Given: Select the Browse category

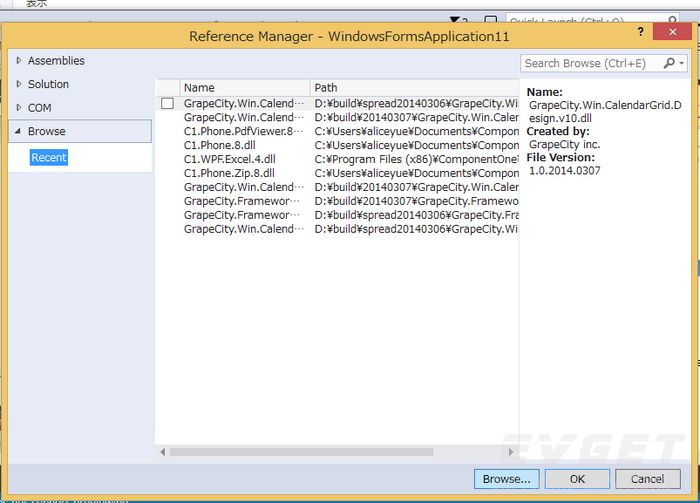Looking at the screenshot, I should (x=80, y=131).
